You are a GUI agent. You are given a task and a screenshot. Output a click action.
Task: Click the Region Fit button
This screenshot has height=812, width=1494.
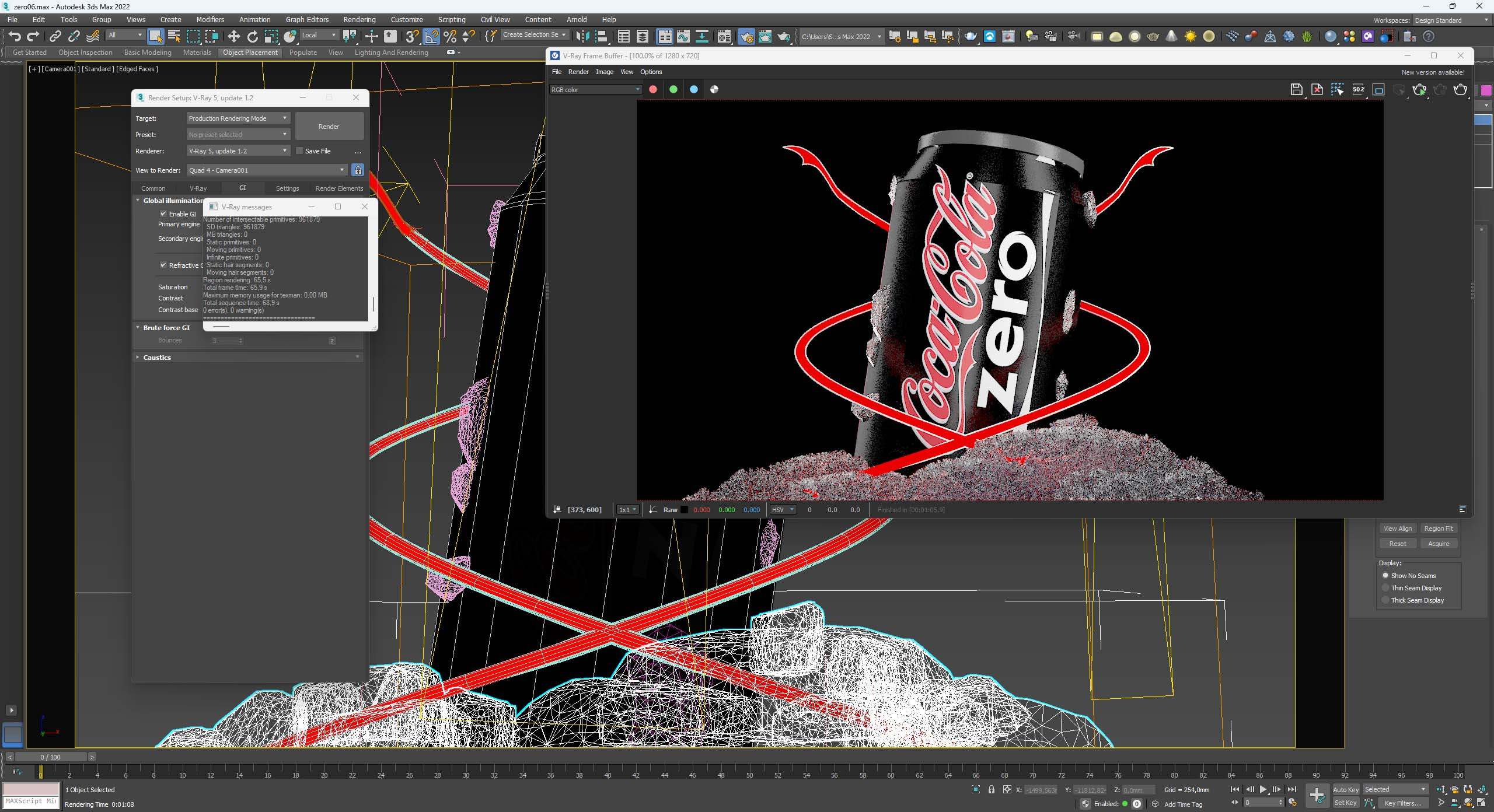pyautogui.click(x=1438, y=528)
